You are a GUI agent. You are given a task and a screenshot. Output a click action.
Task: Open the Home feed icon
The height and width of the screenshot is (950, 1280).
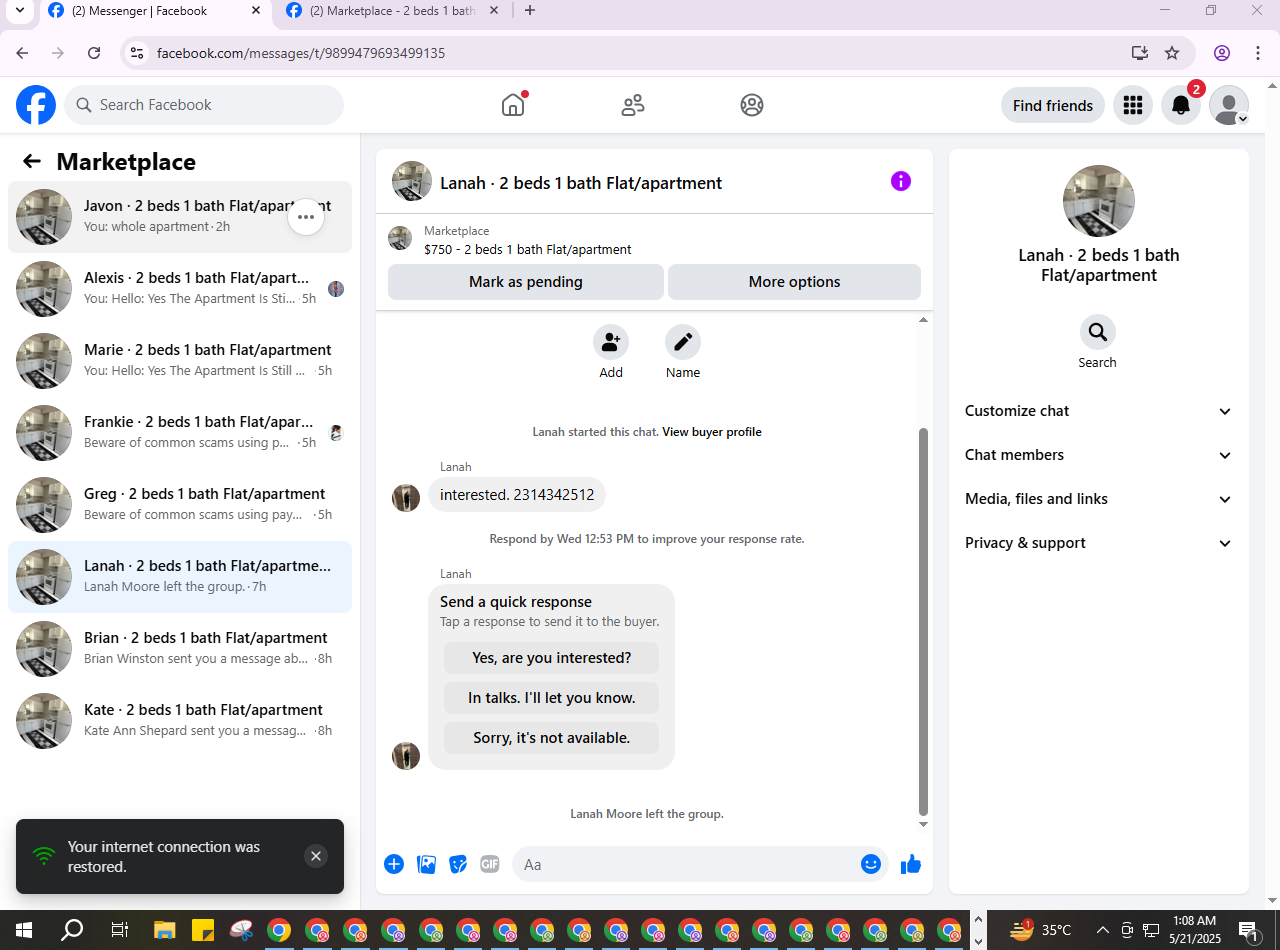point(513,105)
